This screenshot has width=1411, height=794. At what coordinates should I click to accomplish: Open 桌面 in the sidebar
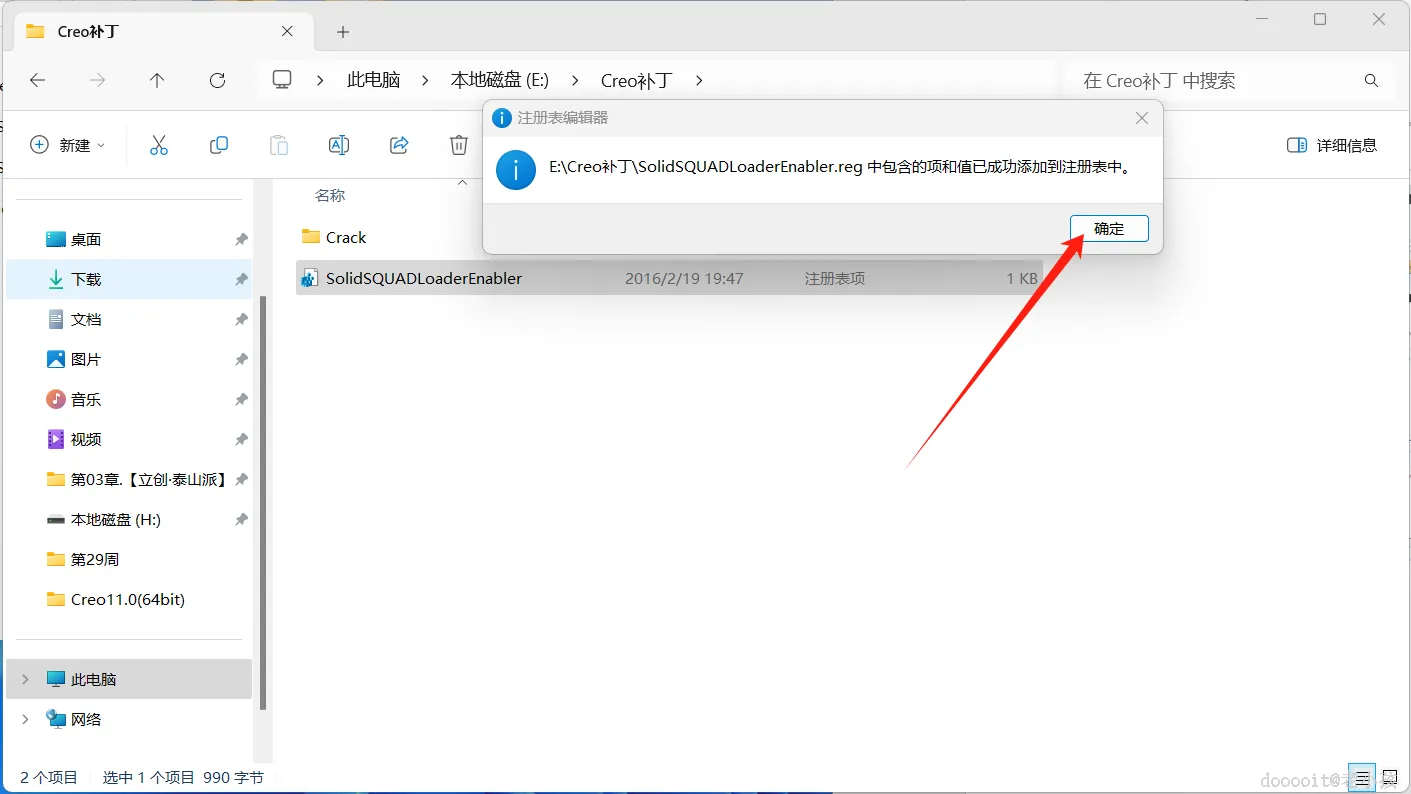86,240
